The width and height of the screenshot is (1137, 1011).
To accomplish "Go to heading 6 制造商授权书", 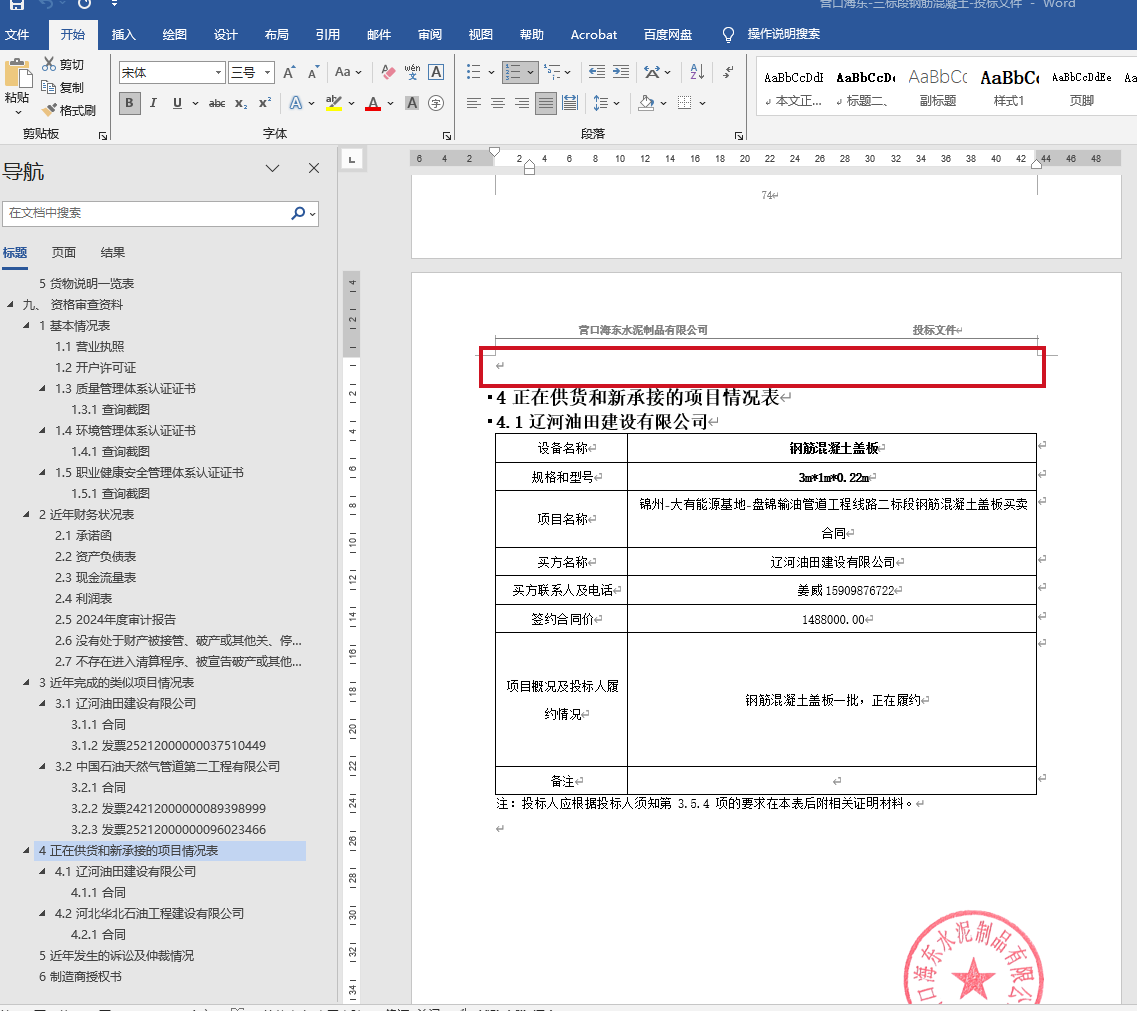I will pyautogui.click(x=80, y=976).
